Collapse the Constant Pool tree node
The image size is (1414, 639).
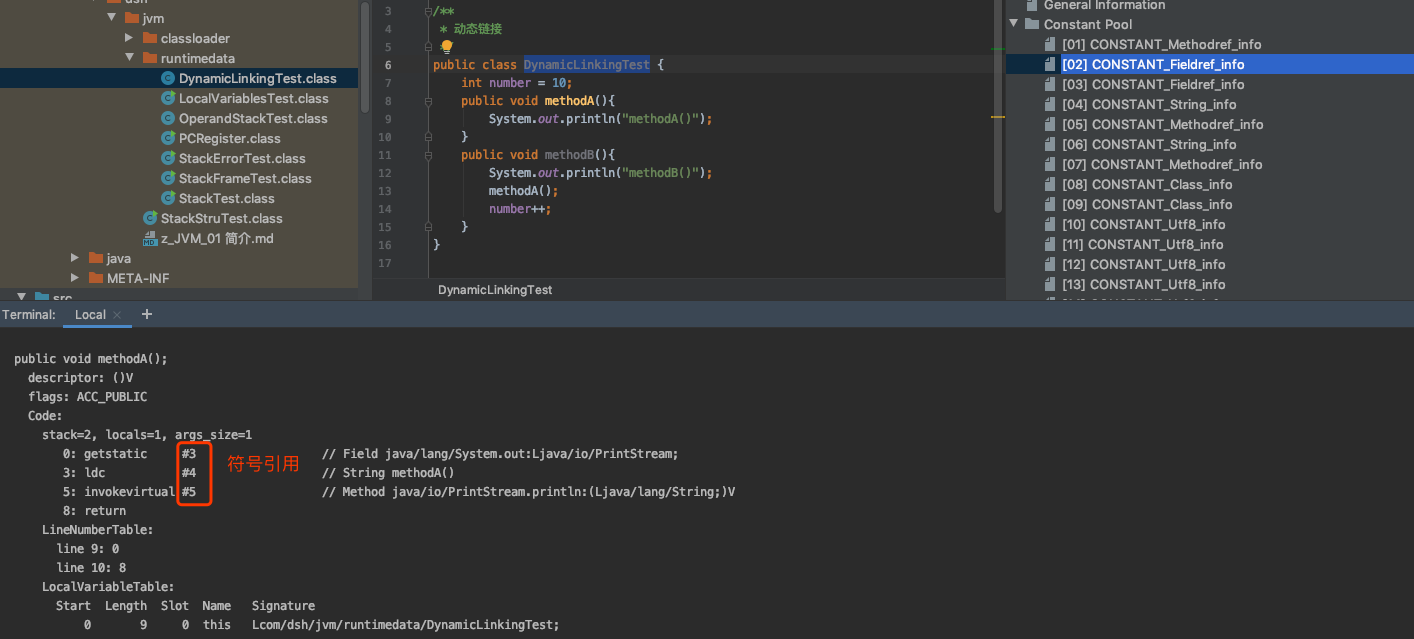pyautogui.click(x=1013, y=24)
